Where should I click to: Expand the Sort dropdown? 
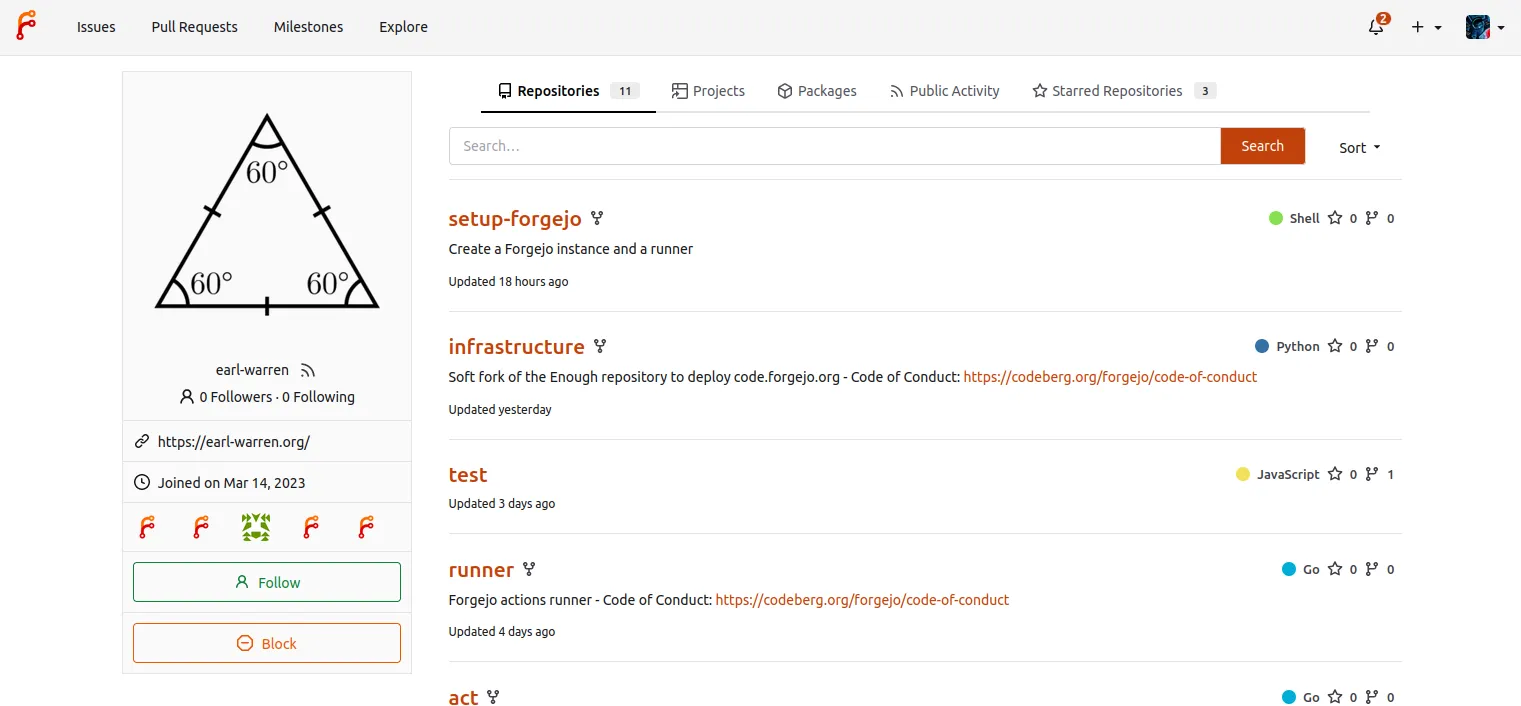(1359, 147)
